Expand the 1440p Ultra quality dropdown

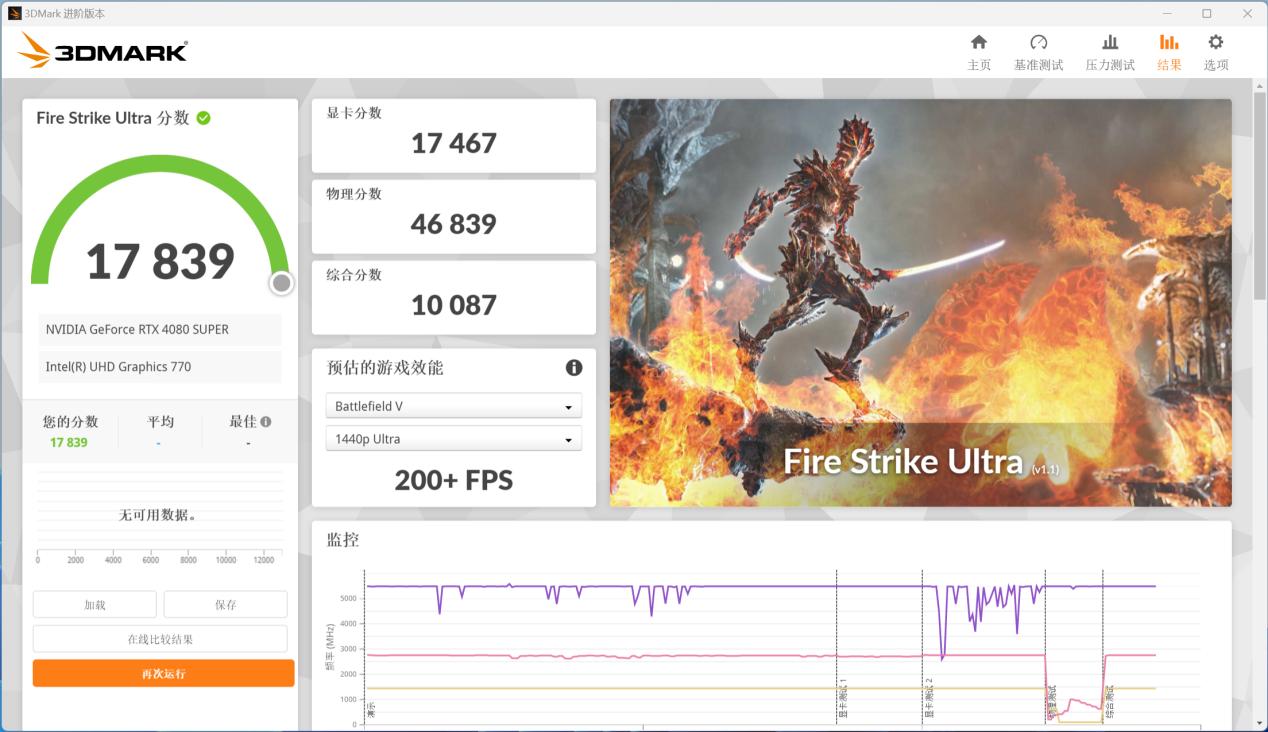point(453,438)
